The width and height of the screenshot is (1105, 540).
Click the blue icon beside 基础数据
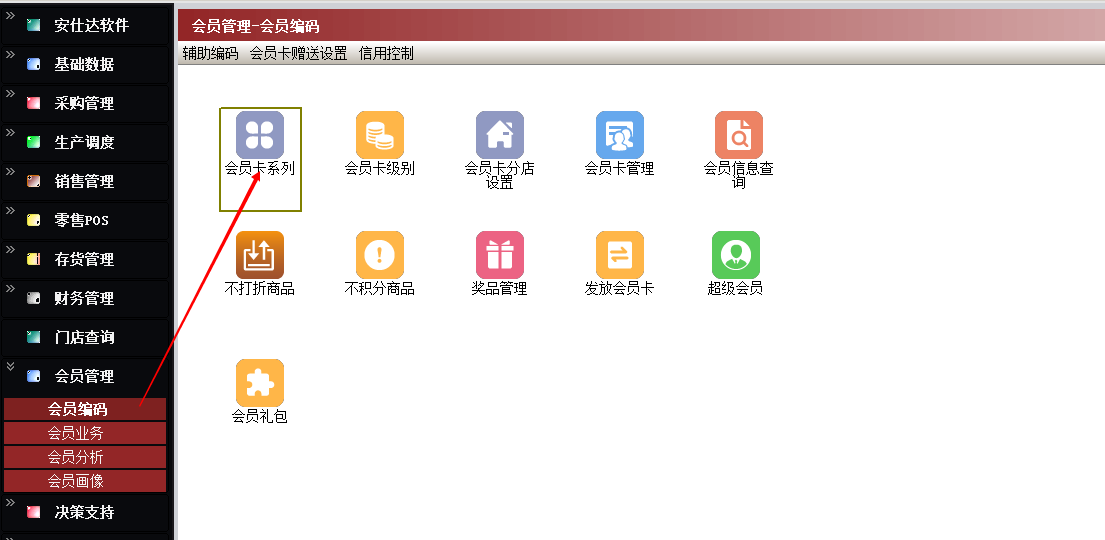(x=33, y=64)
